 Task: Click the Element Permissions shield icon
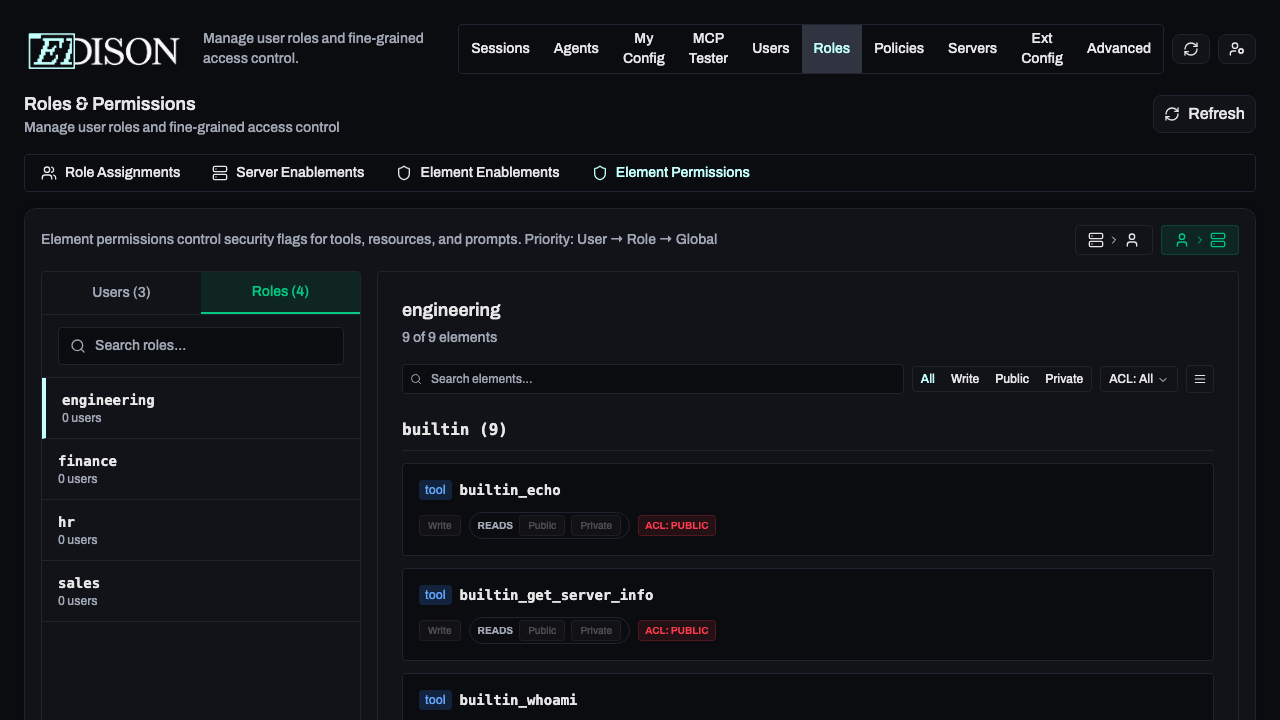pyautogui.click(x=599, y=172)
